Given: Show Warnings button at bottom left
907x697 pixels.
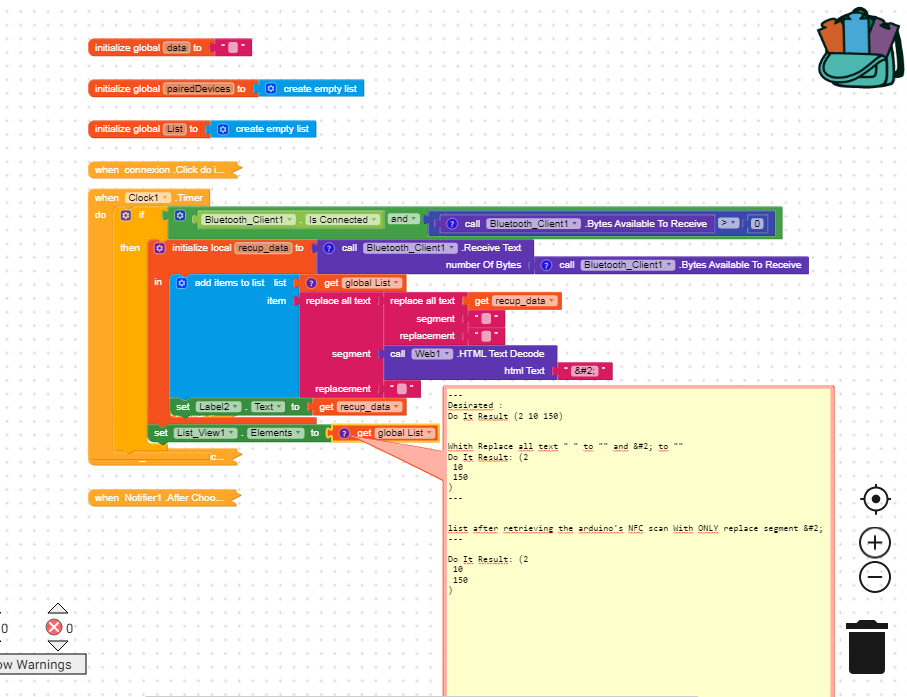Looking at the screenshot, I should click(x=42, y=664).
